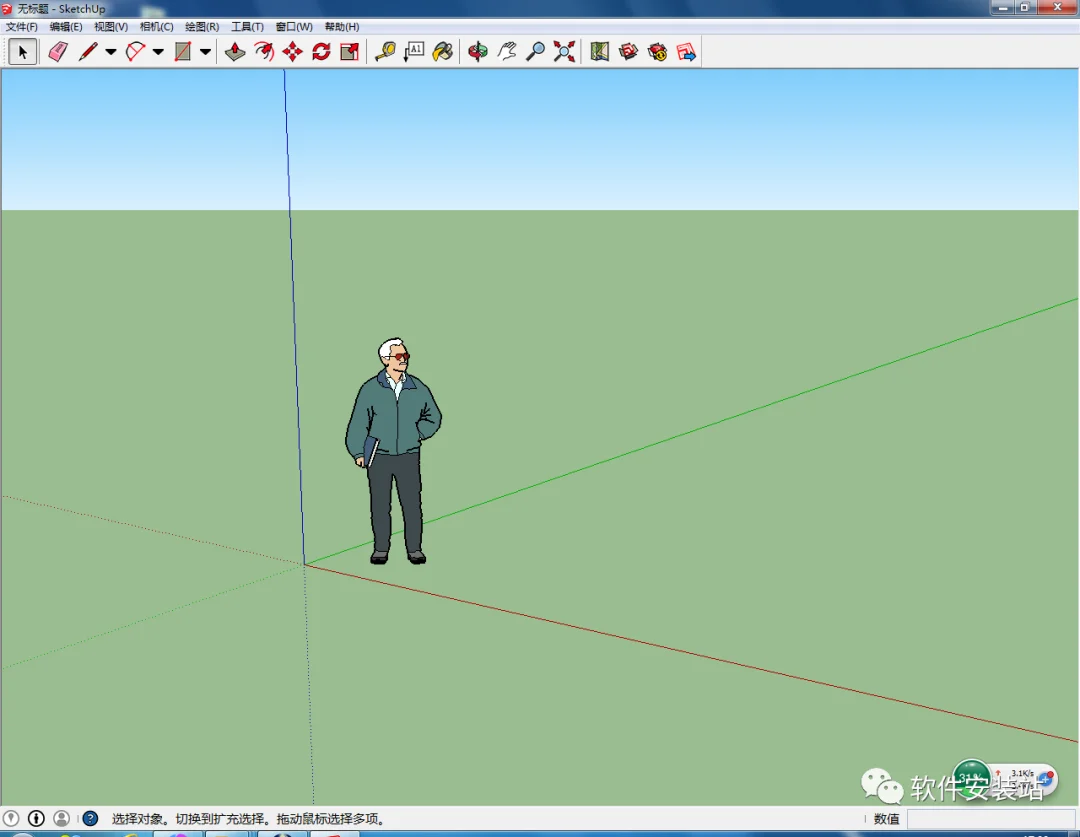Expand the Arc tool dropdown arrow
Screen dimensions: 1080x837
[x=158, y=52]
